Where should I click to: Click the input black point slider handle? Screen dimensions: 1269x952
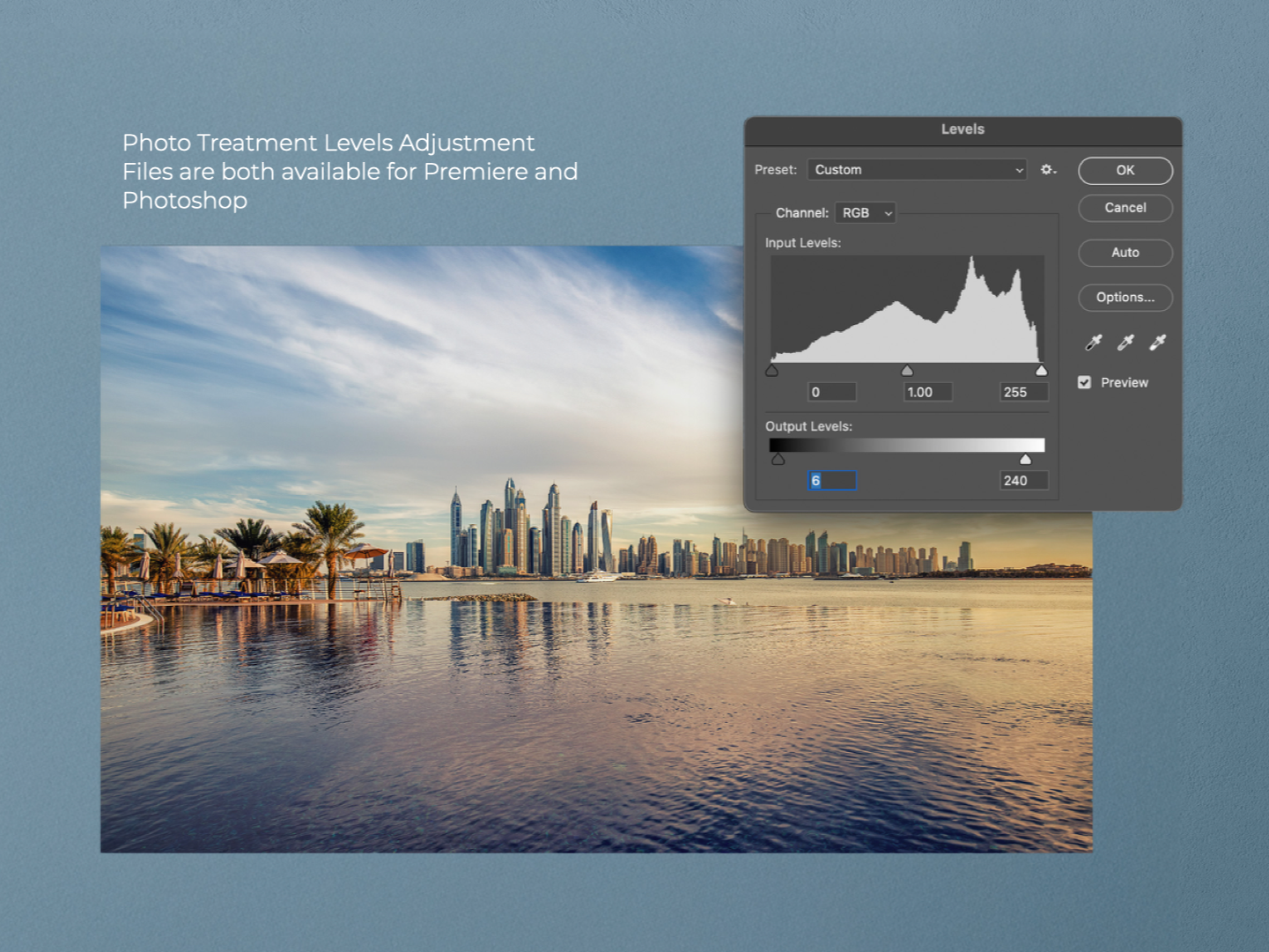772,371
